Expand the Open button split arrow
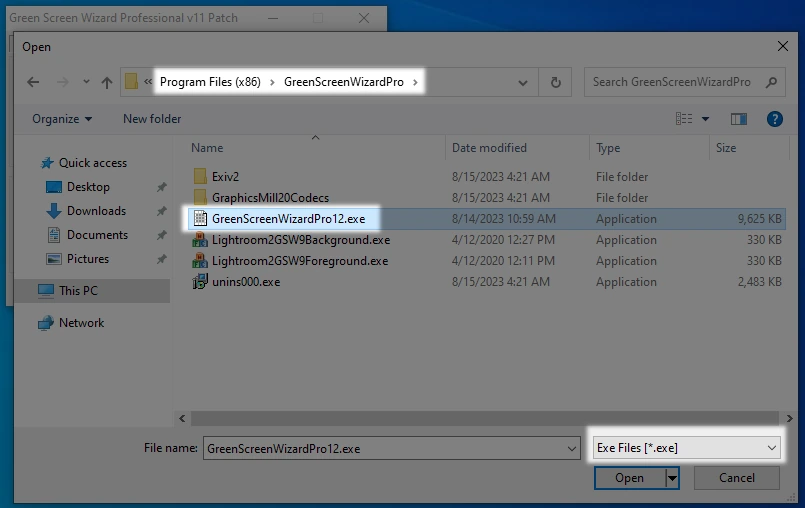Viewport: 805px width, 508px height. click(x=672, y=478)
